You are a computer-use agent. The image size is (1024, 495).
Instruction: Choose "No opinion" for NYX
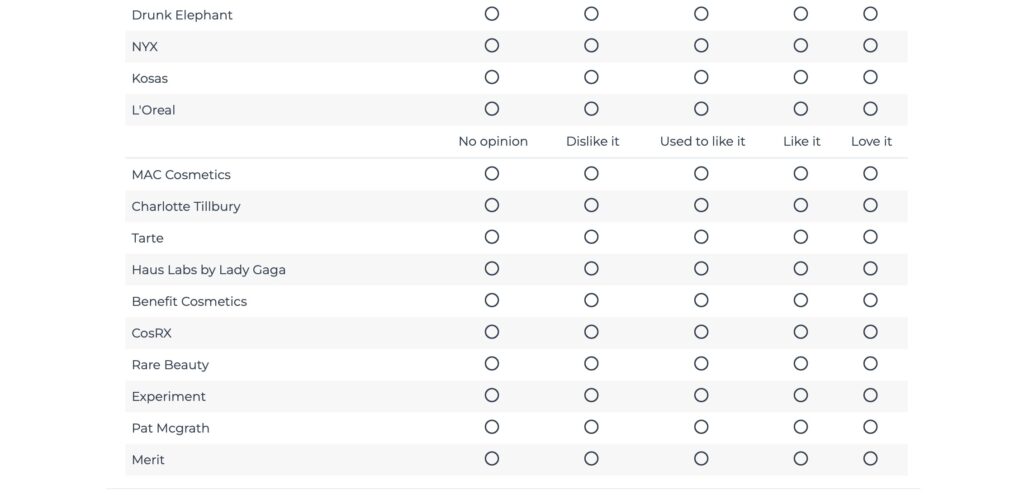[x=491, y=46]
